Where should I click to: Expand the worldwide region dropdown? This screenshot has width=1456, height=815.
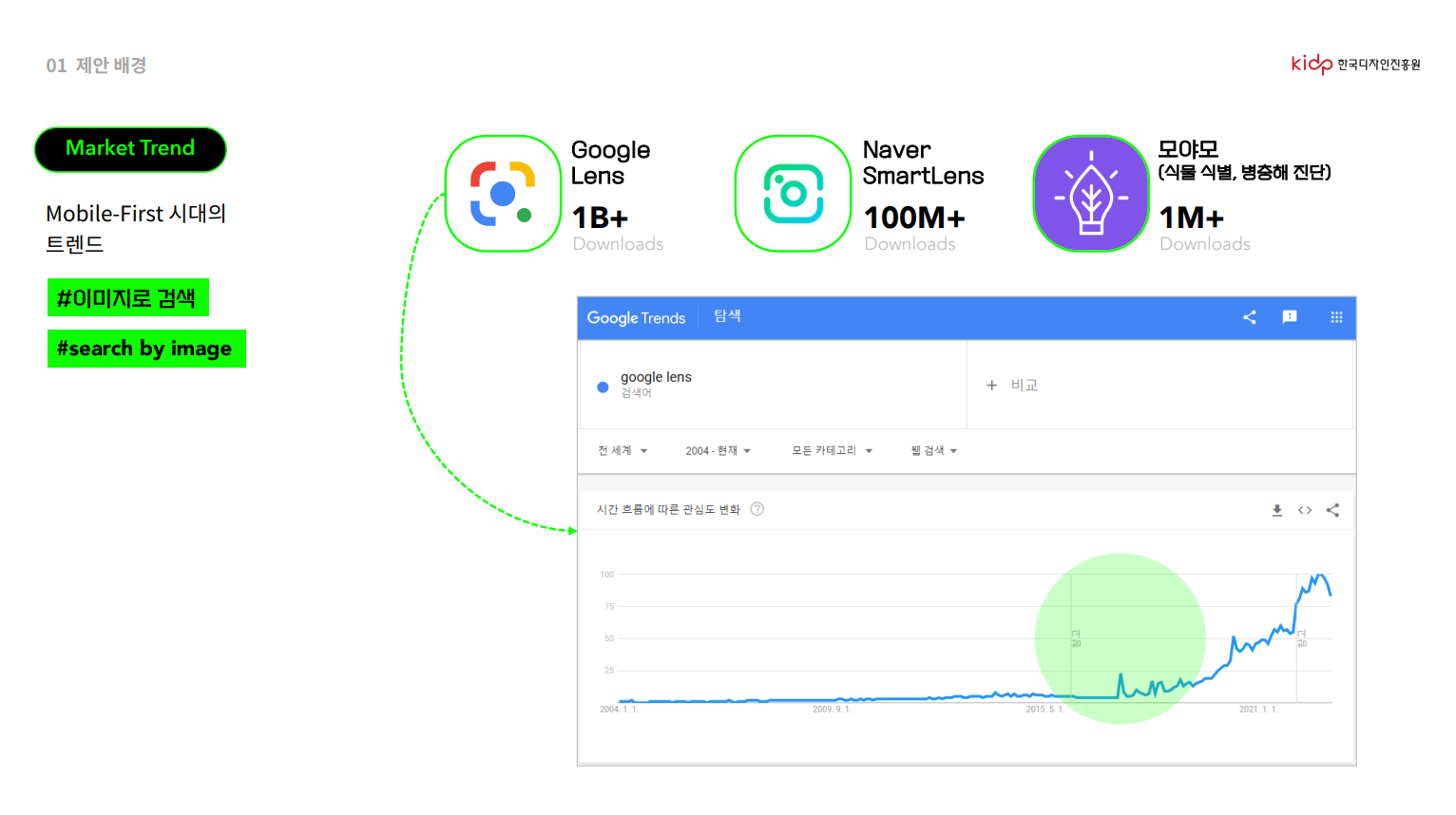(623, 451)
